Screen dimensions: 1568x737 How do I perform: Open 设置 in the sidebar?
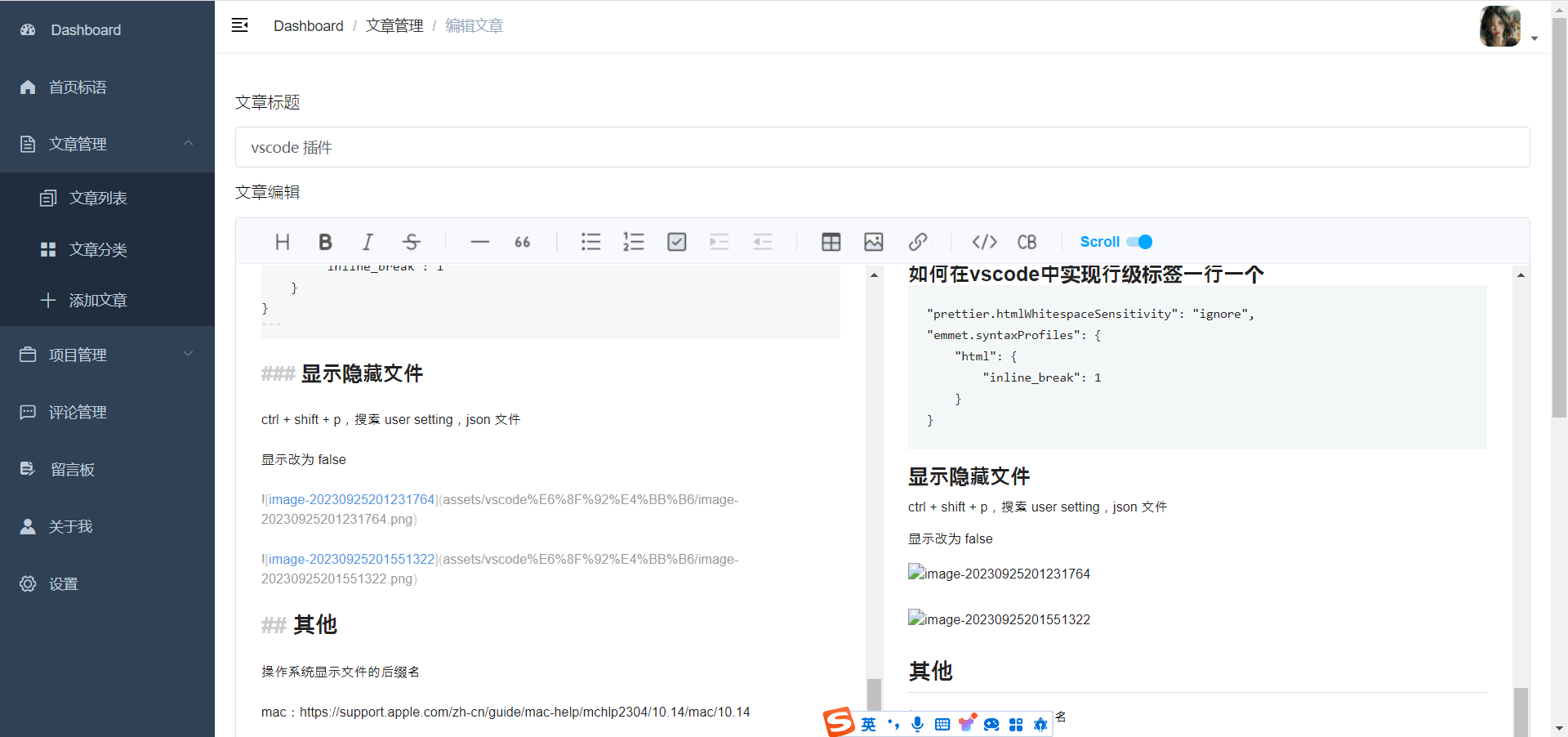click(x=107, y=583)
